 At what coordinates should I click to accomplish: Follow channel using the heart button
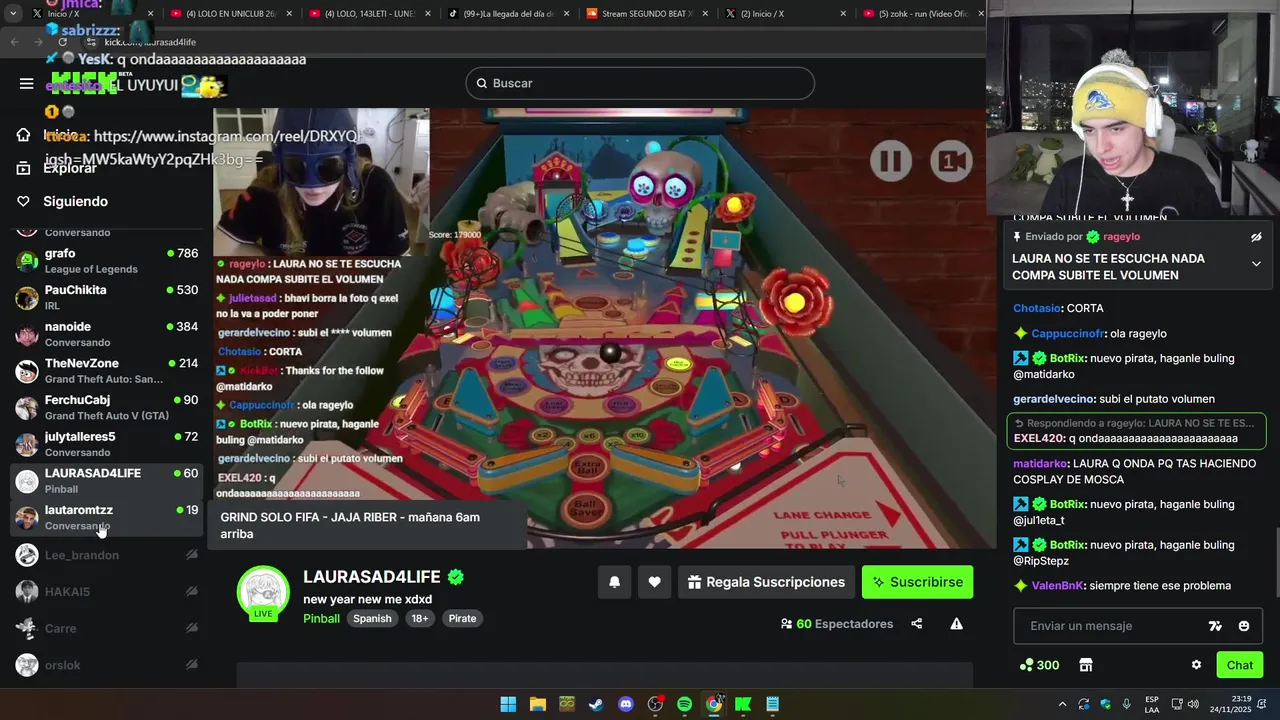tap(654, 582)
